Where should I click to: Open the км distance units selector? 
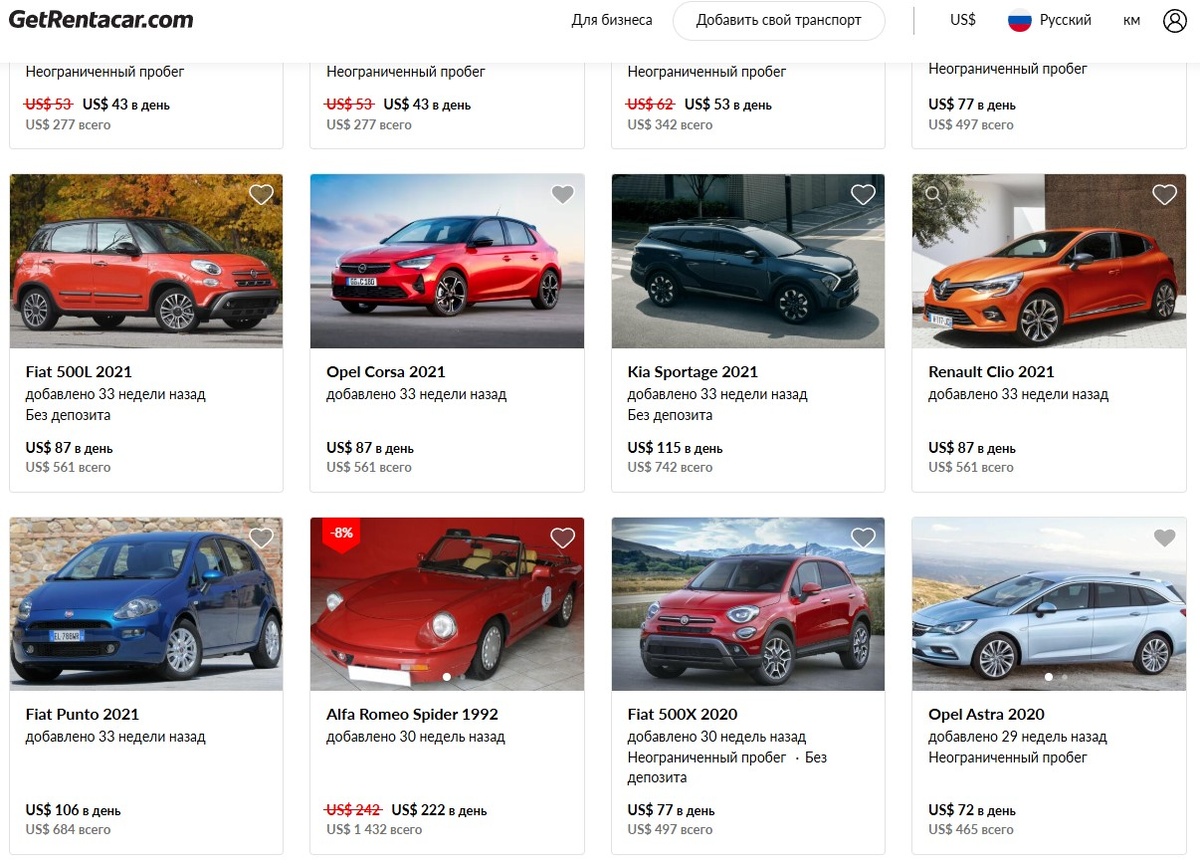point(1131,19)
